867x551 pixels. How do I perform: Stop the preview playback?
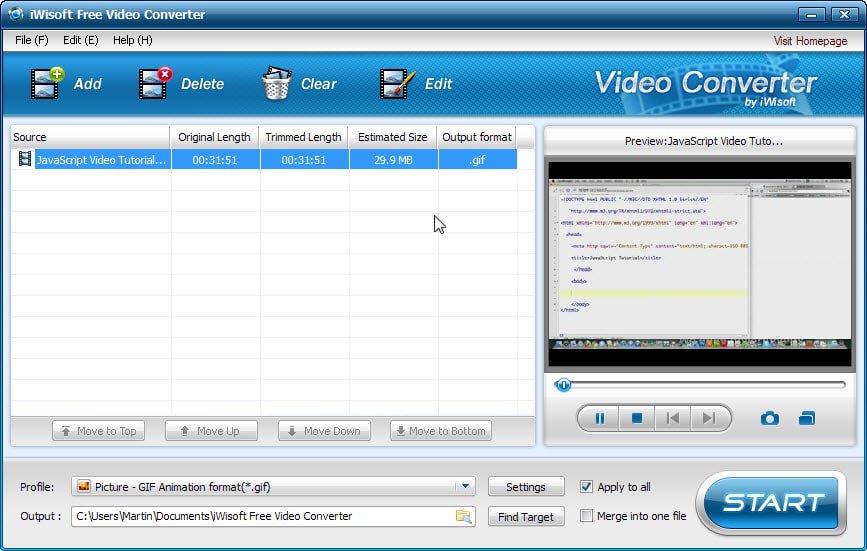pos(636,418)
